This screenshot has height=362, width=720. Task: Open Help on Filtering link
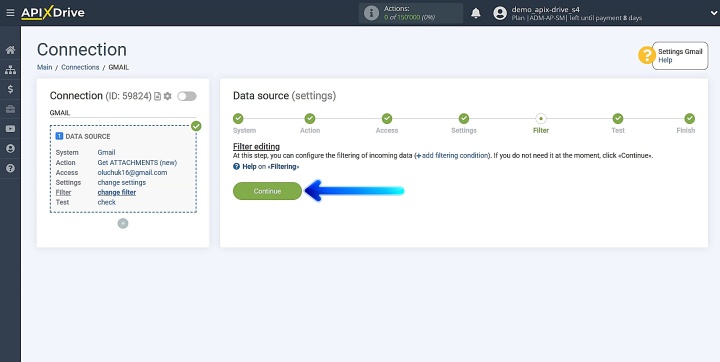tap(266, 166)
